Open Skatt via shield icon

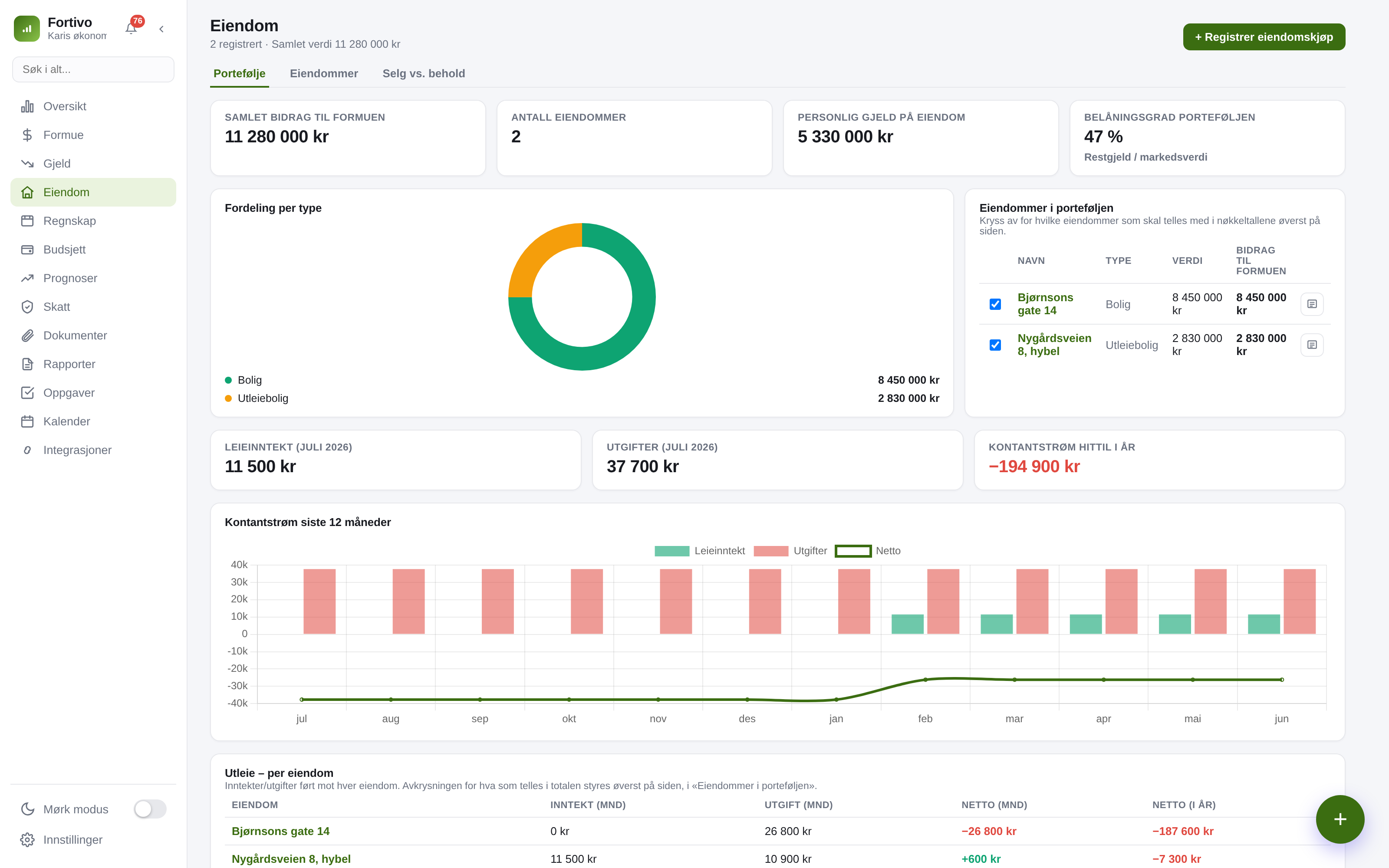point(27,306)
